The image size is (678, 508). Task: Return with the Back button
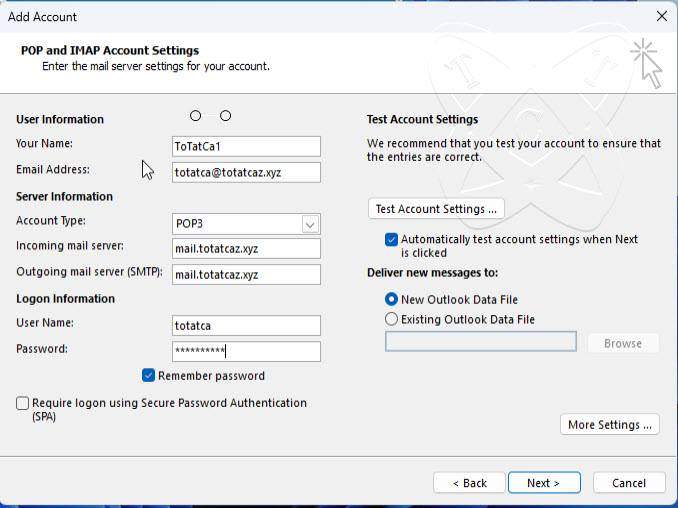coord(469,482)
